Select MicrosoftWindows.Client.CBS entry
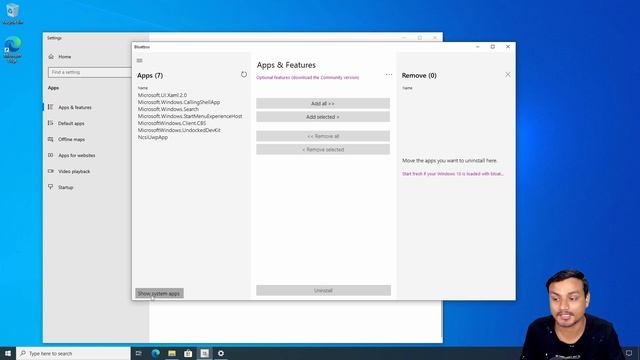This screenshot has height=360, width=640. pyautogui.click(x=172, y=123)
